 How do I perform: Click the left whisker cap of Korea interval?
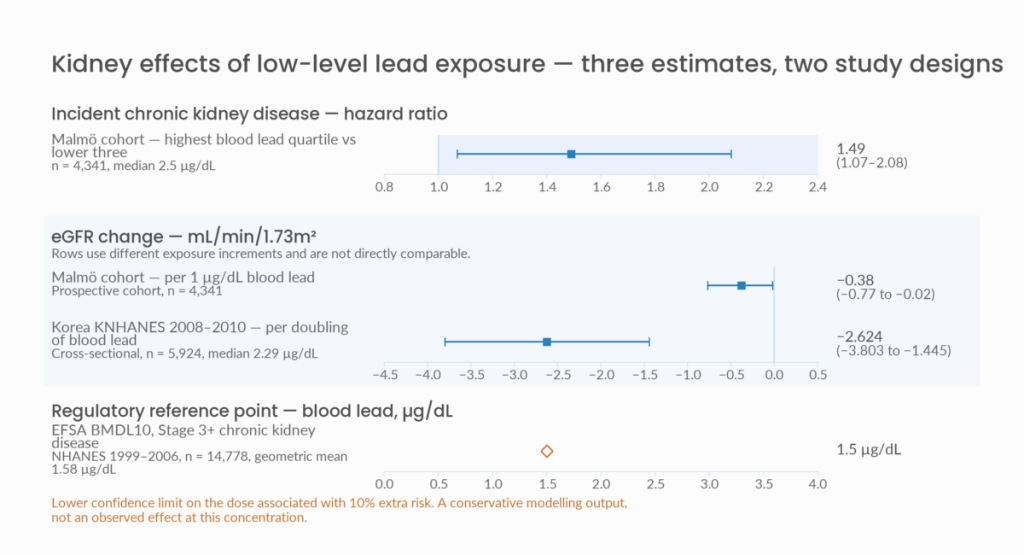click(x=445, y=342)
